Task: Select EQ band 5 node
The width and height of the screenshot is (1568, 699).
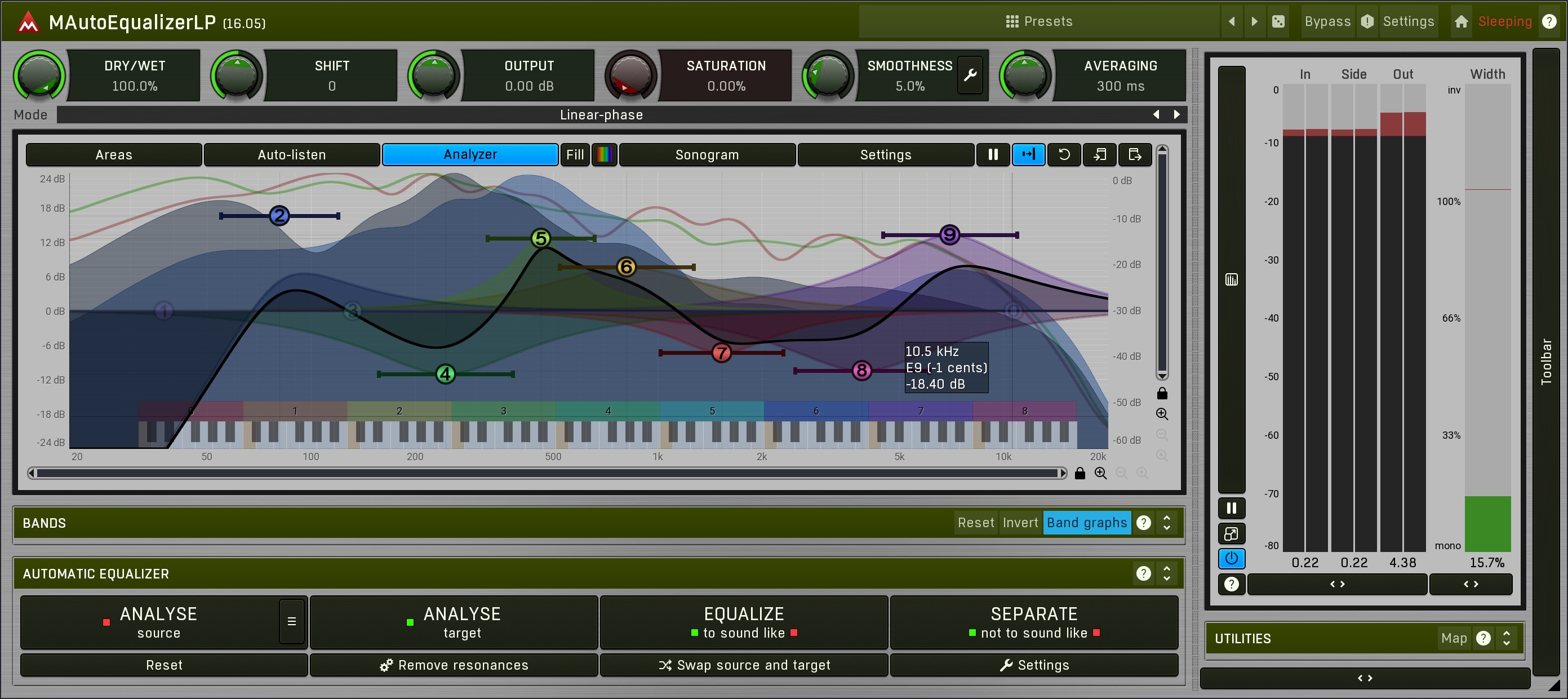Action: point(540,238)
